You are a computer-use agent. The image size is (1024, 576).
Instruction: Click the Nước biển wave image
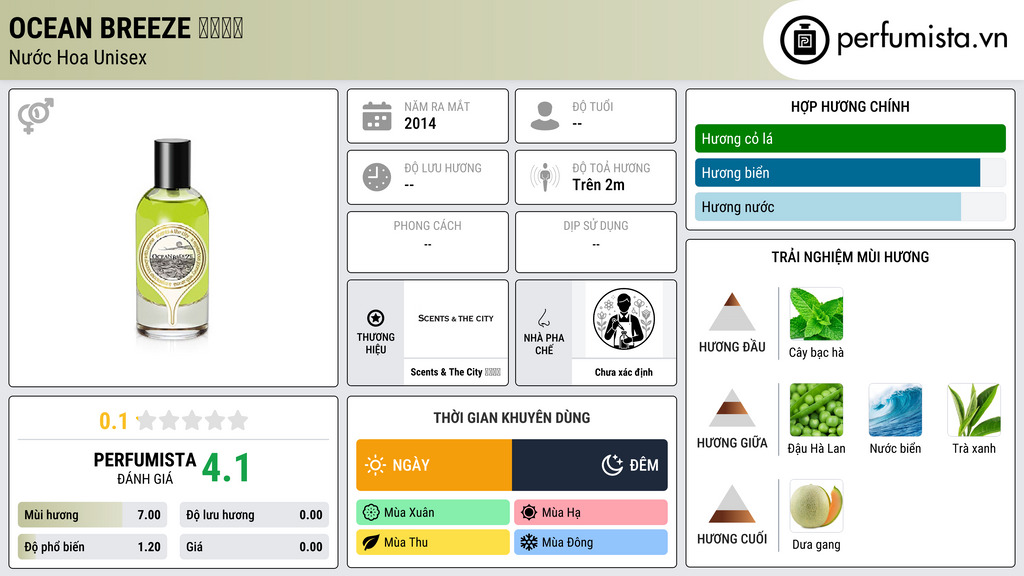click(x=895, y=410)
